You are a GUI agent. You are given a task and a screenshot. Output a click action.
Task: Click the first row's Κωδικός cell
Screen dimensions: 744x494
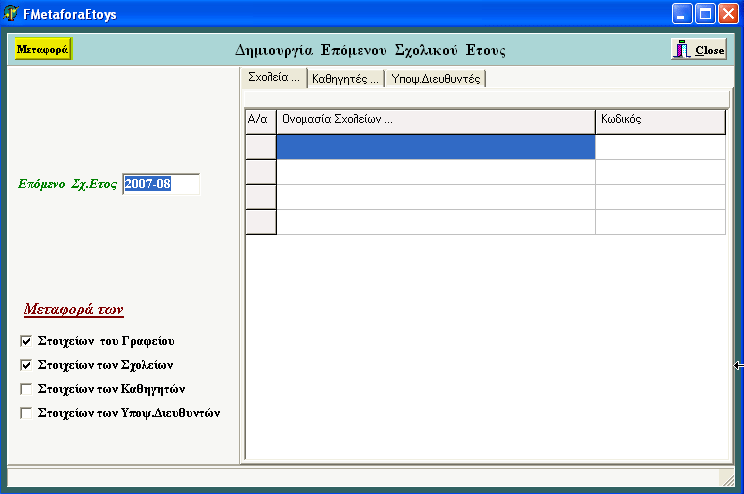[660, 147]
